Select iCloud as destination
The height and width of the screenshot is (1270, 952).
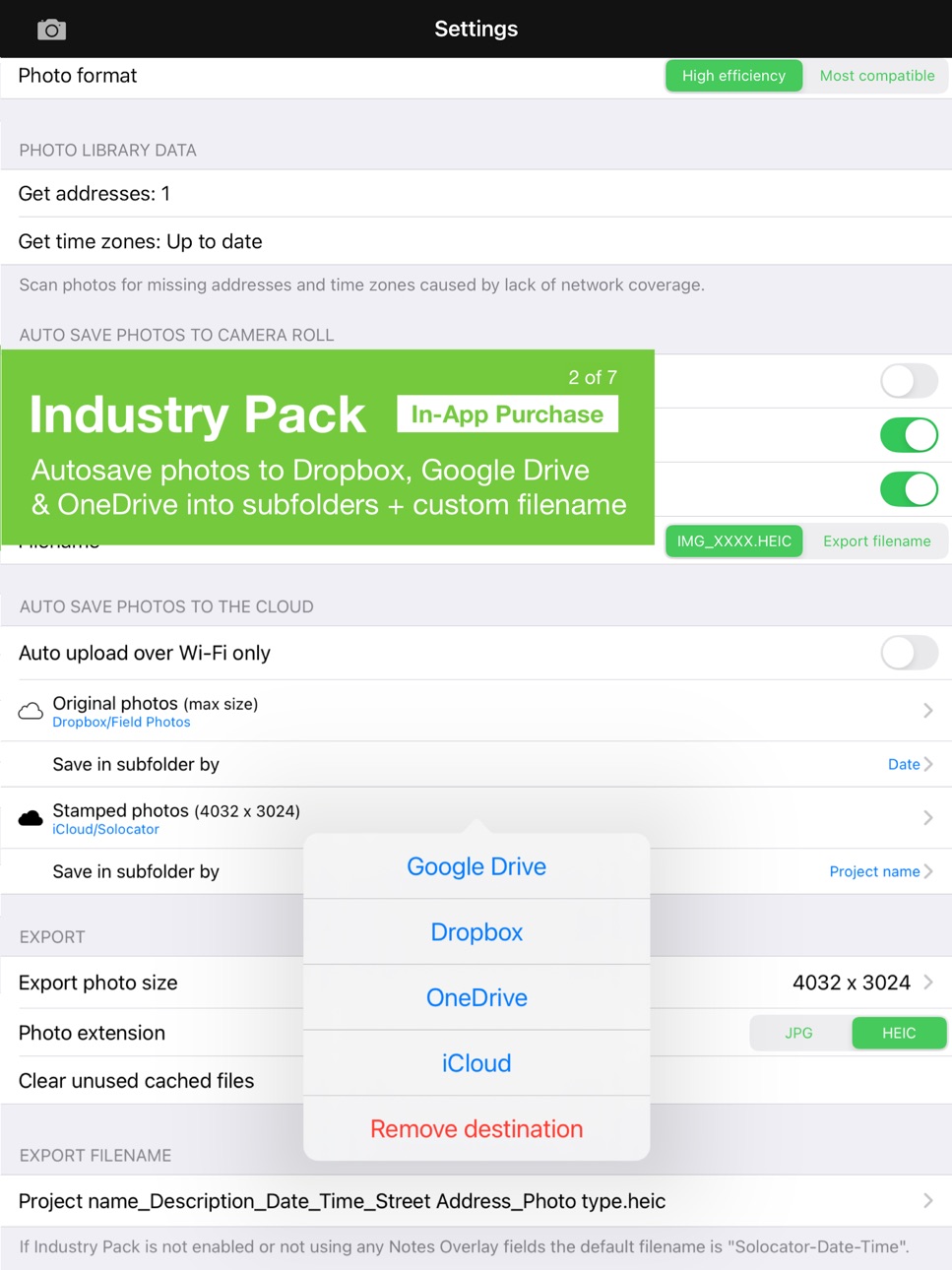click(x=476, y=1063)
